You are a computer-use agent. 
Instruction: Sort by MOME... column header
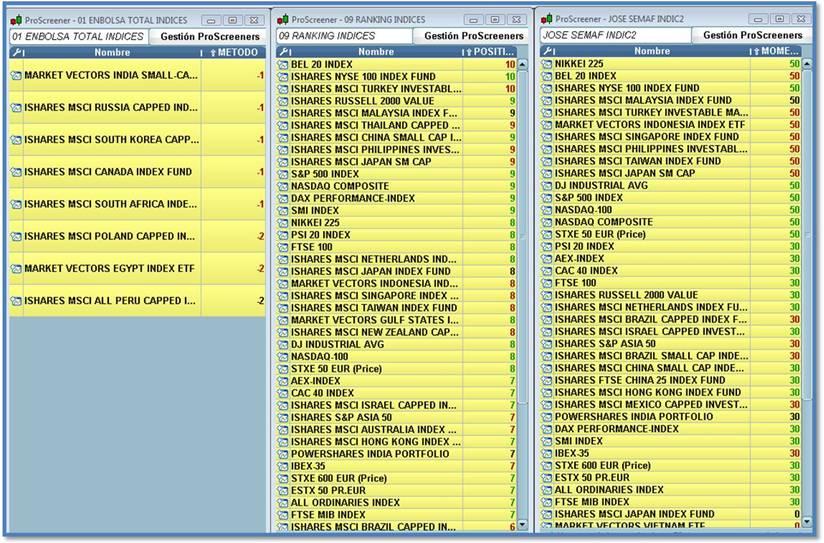click(776, 51)
